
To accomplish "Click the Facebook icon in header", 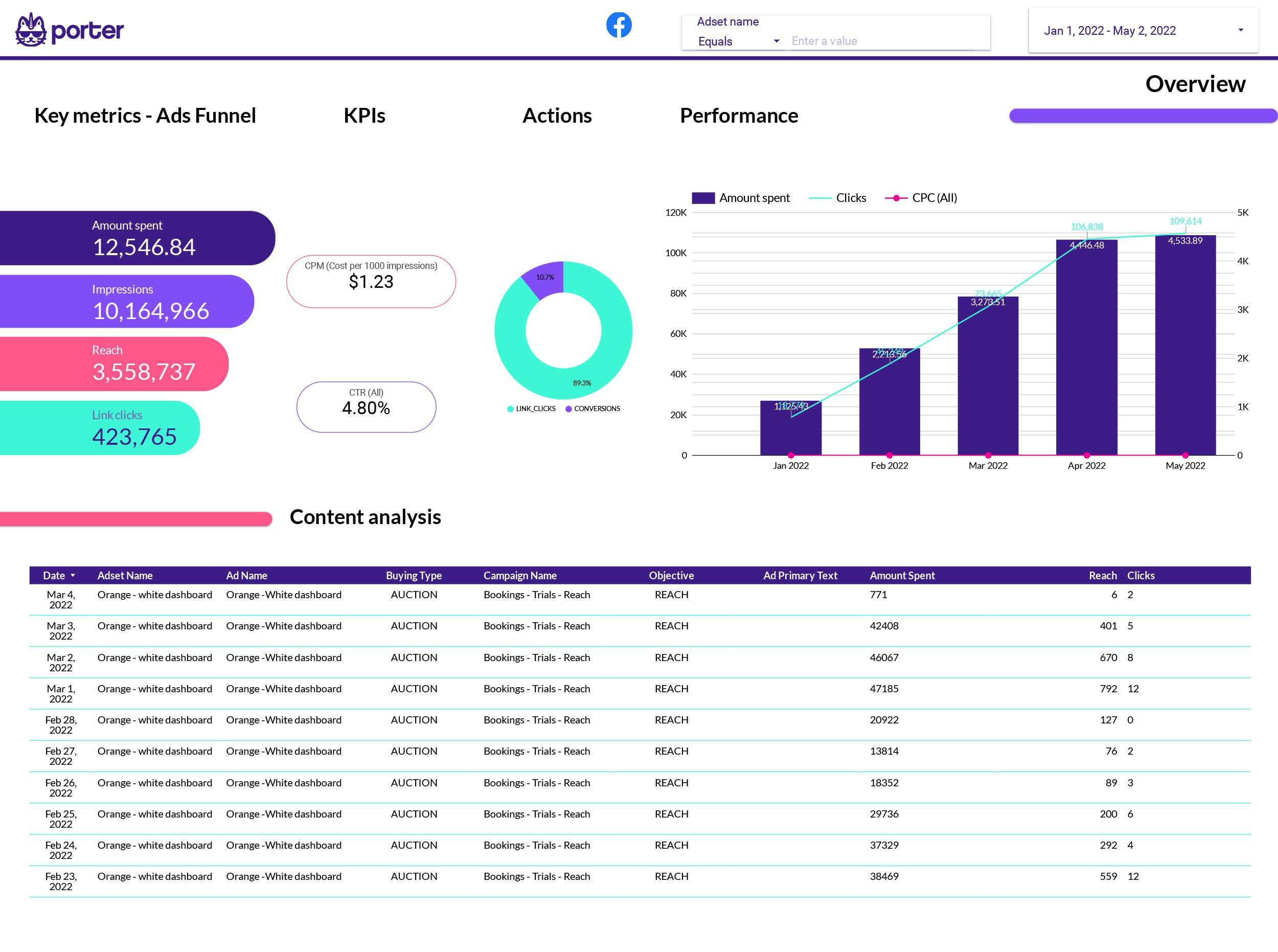I will point(619,26).
